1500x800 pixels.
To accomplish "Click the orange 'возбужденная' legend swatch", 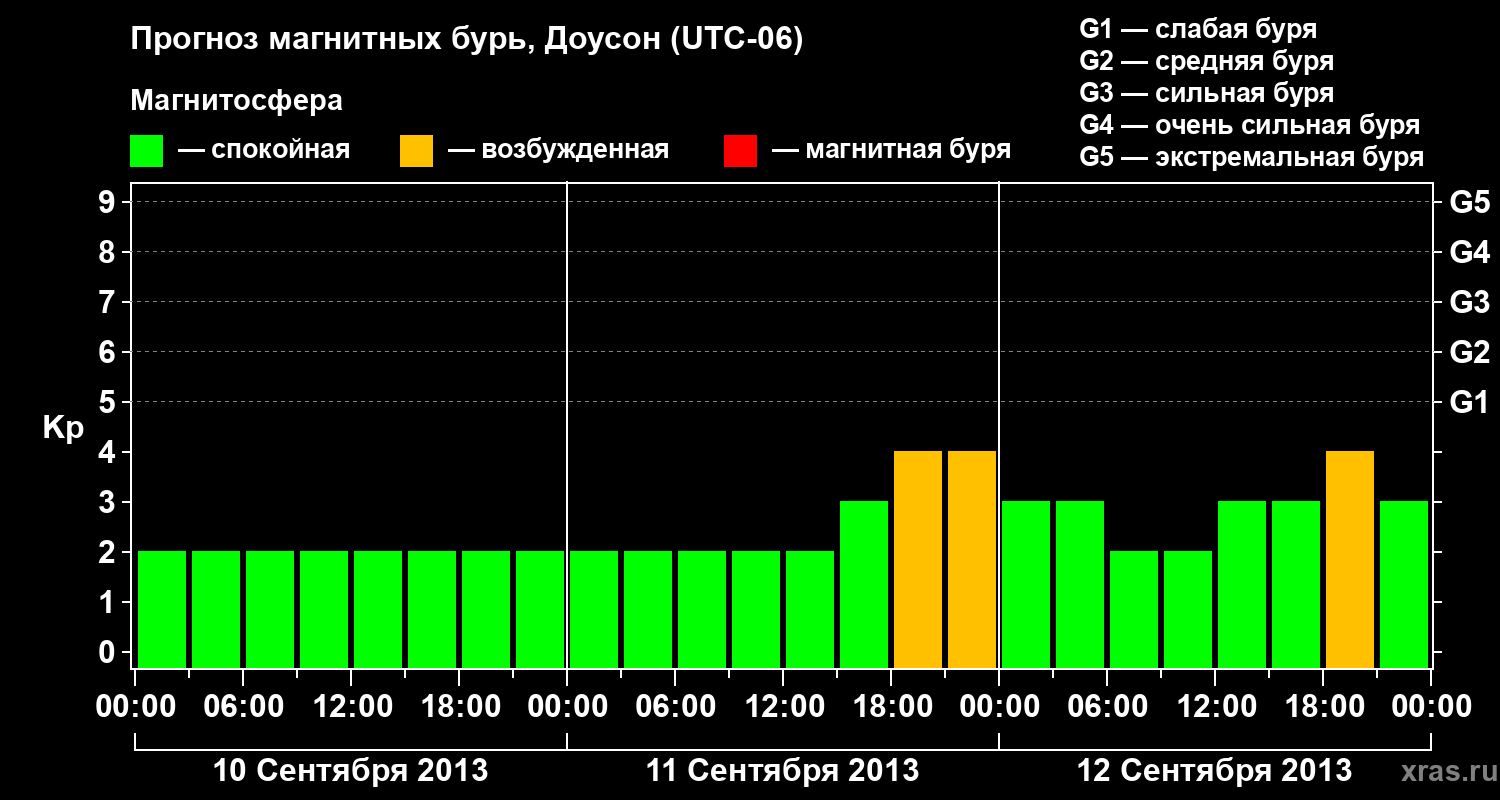I will click(x=416, y=151).
